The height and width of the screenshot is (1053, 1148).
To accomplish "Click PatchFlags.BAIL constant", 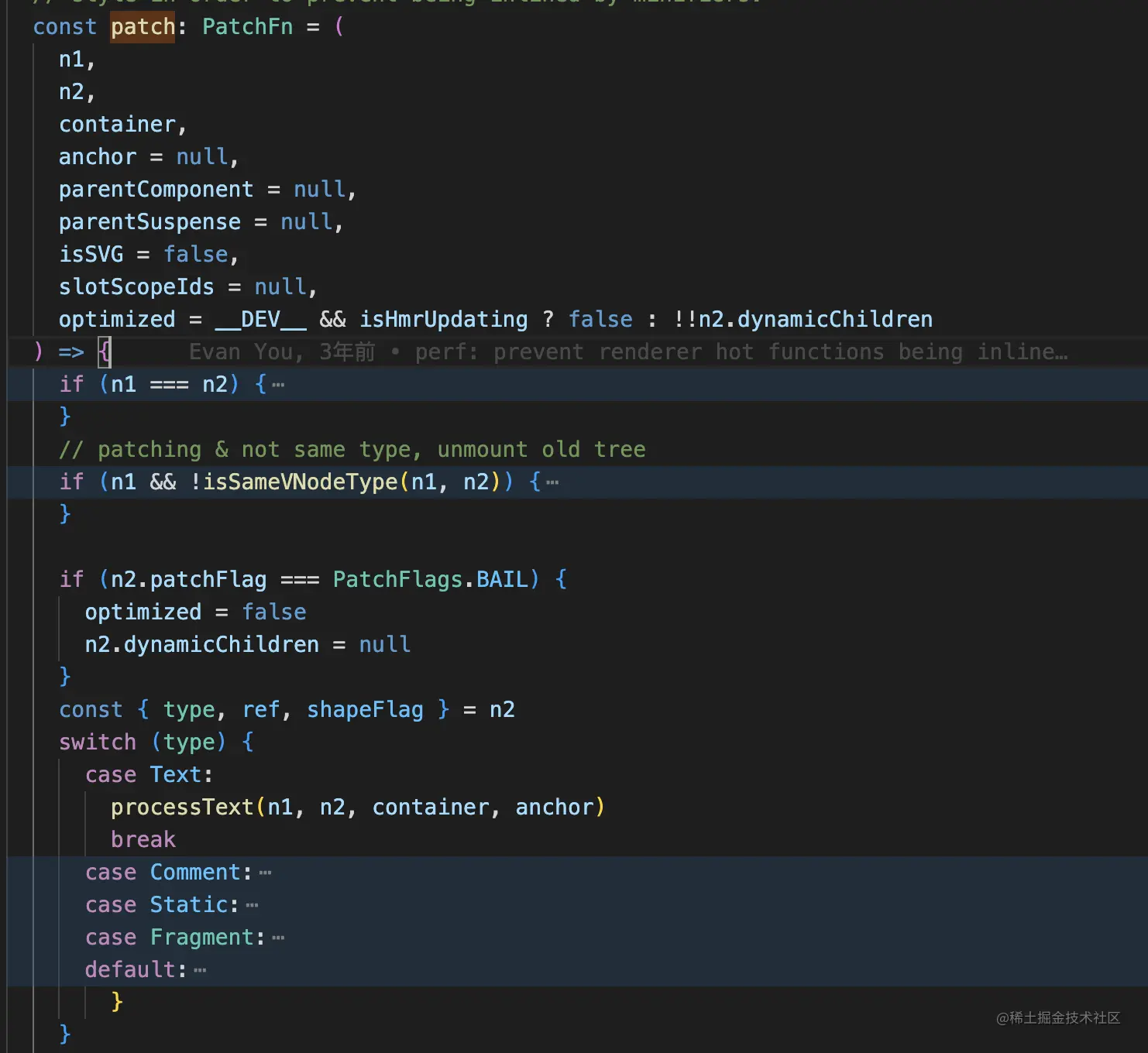I will (x=430, y=580).
